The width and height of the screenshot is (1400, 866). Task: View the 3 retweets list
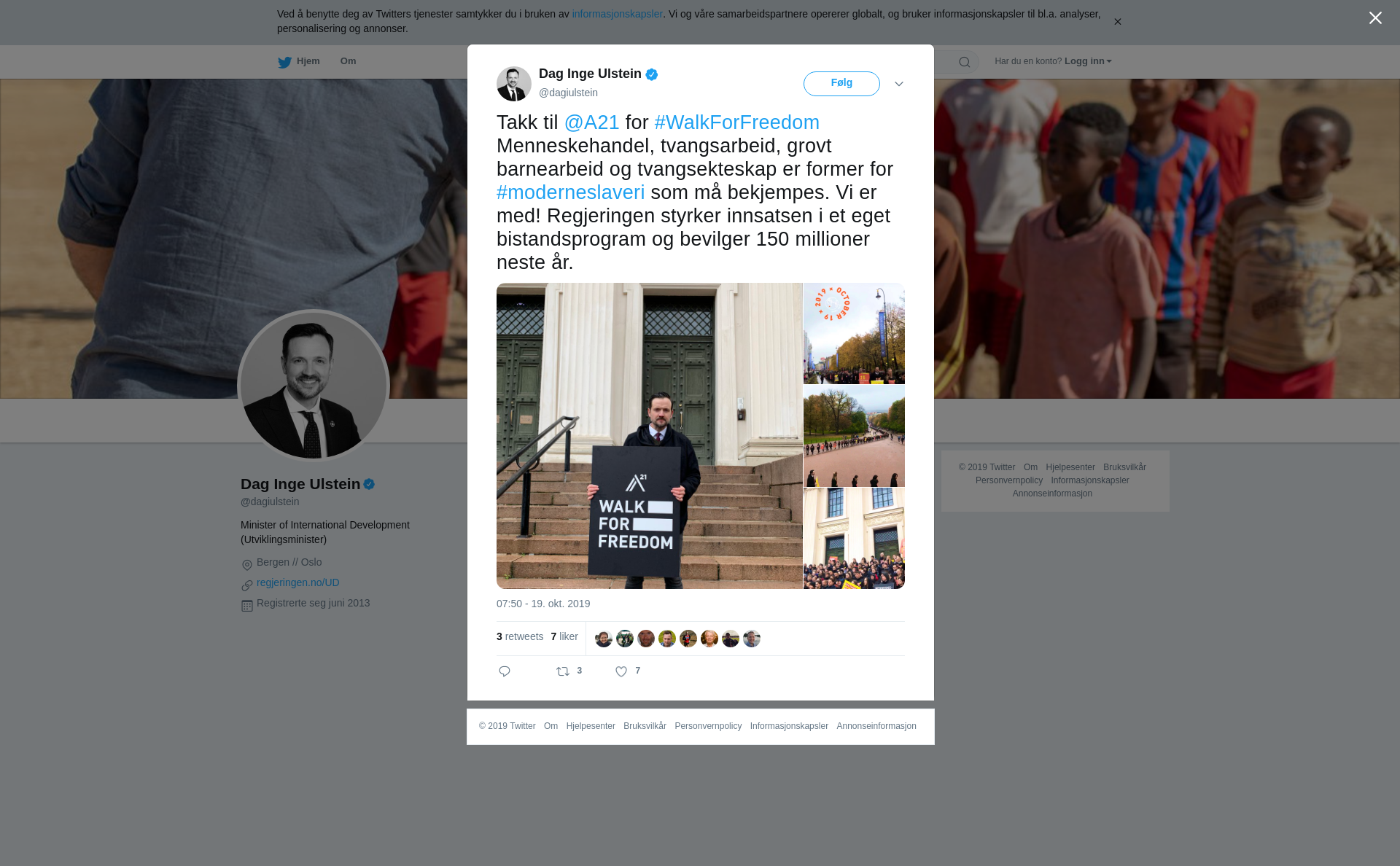[520, 636]
